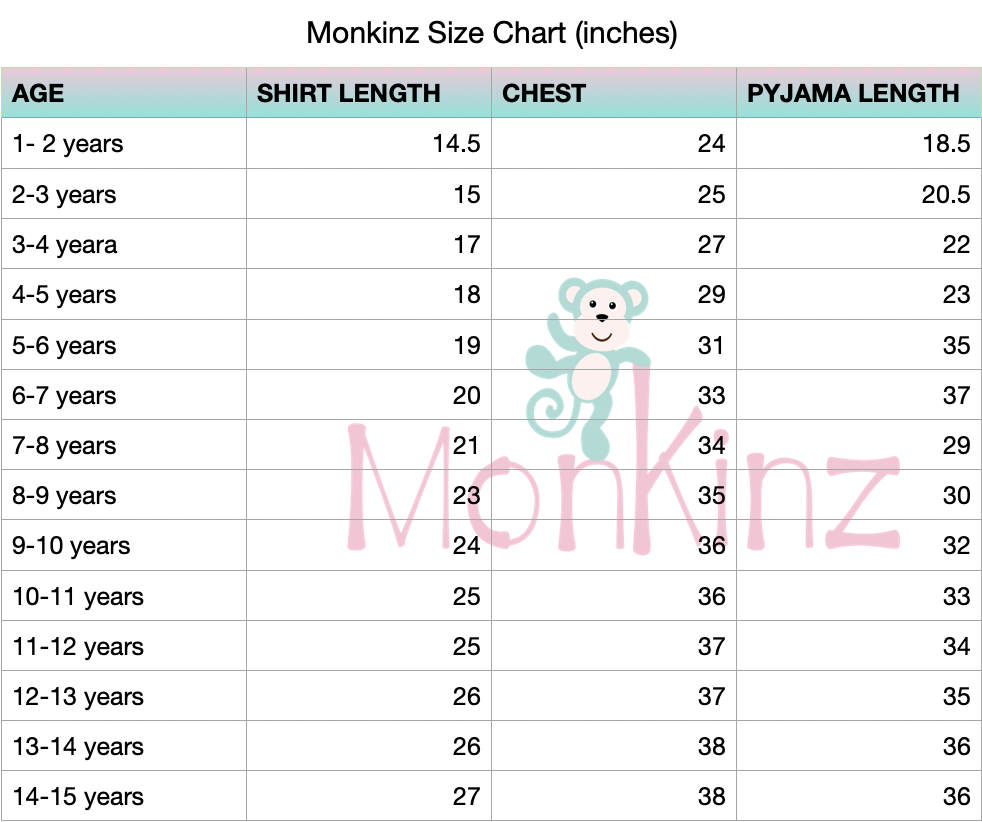982x822 pixels.
Task: Click the Monkinz Size Chart title
Action: click(492, 33)
